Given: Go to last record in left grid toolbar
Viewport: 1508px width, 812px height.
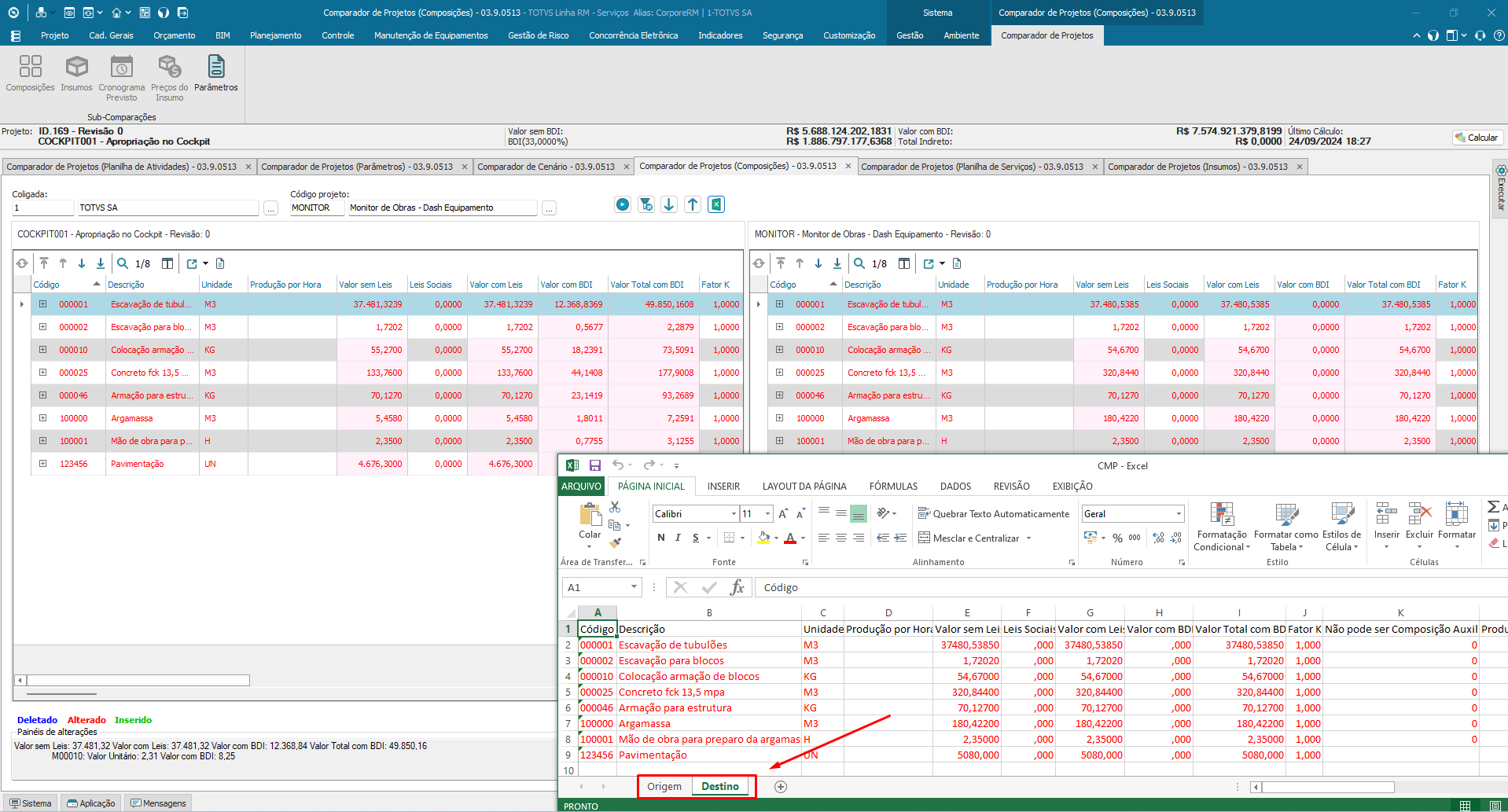Looking at the screenshot, I should pos(101,263).
